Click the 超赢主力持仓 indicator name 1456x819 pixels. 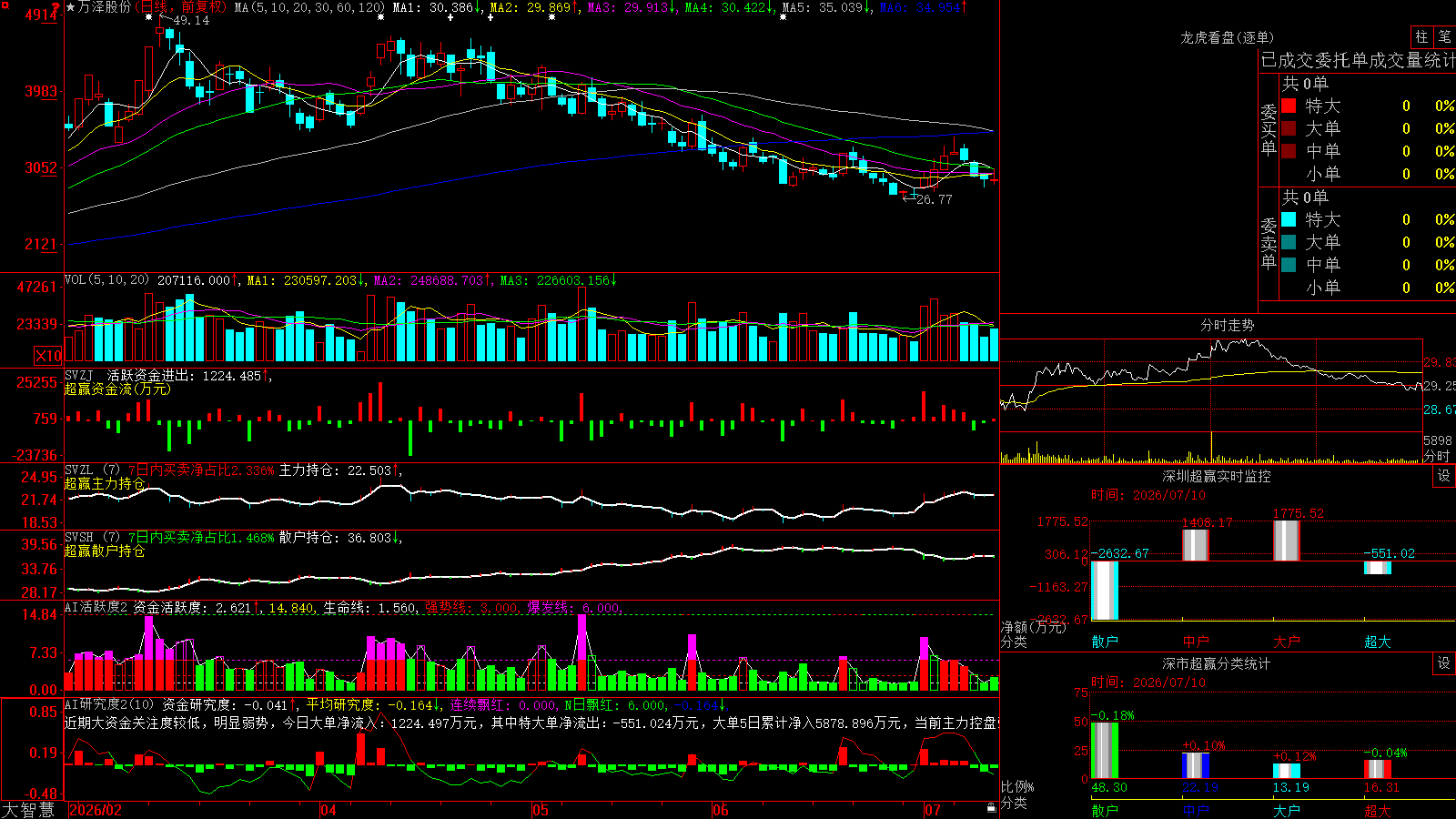(105, 483)
